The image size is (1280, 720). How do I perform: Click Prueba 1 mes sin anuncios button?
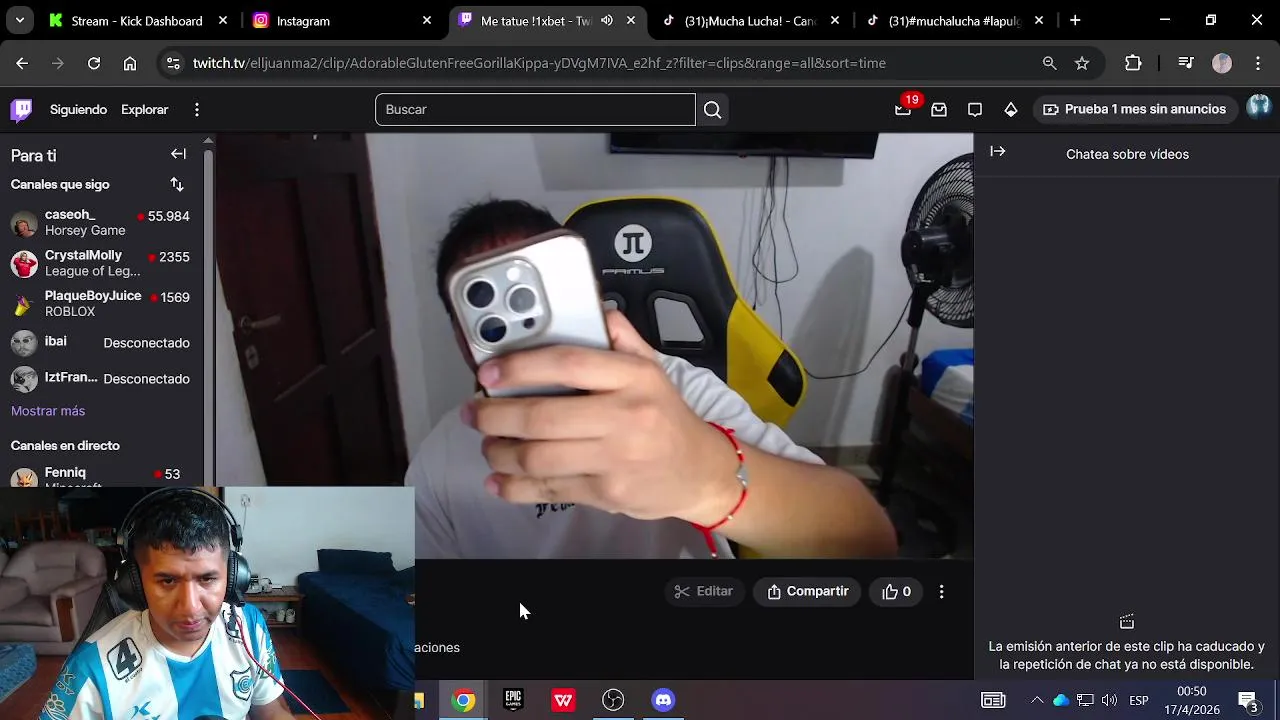pos(1134,109)
